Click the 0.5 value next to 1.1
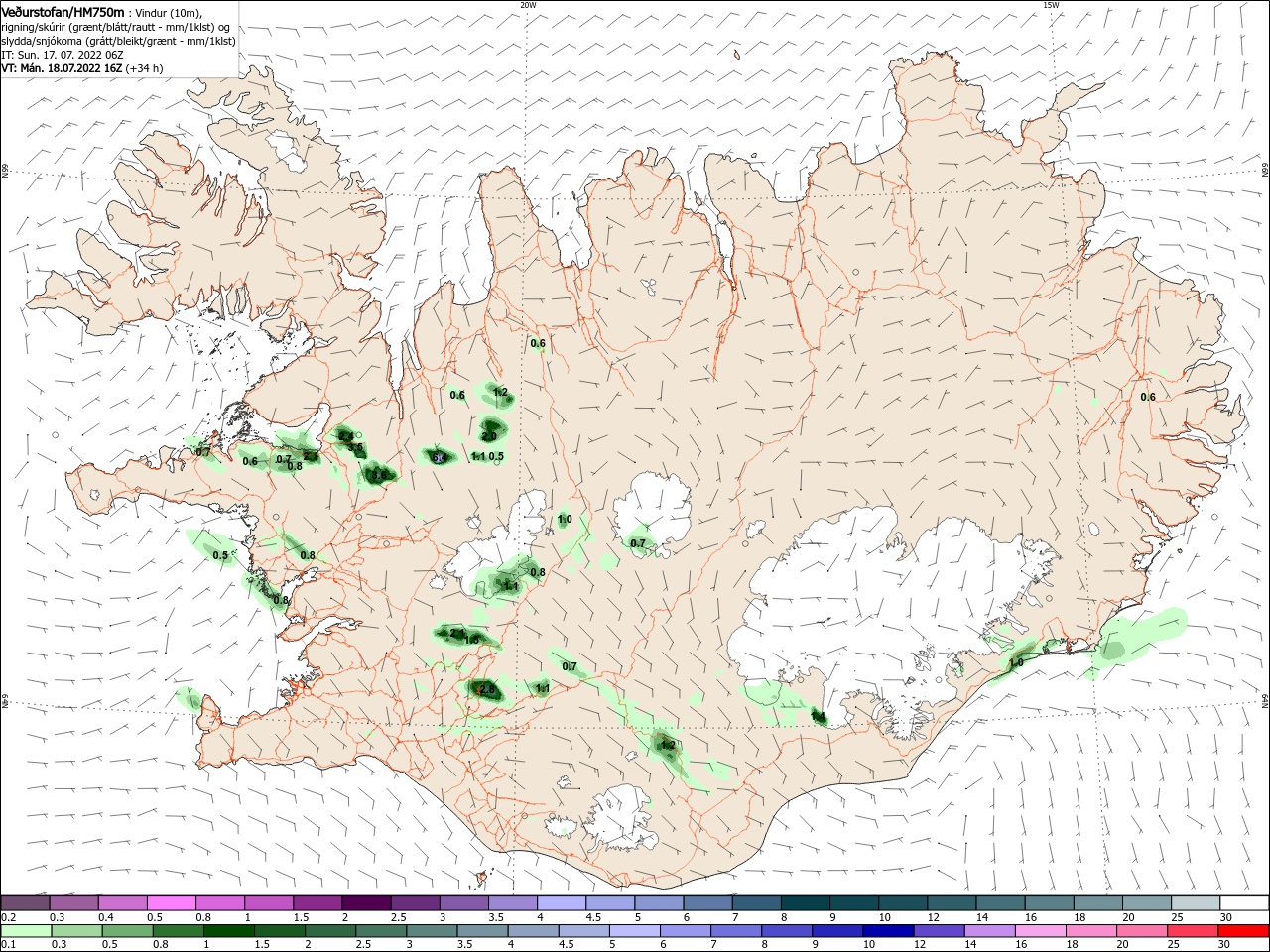This screenshot has width=1270, height=952. coord(496,457)
